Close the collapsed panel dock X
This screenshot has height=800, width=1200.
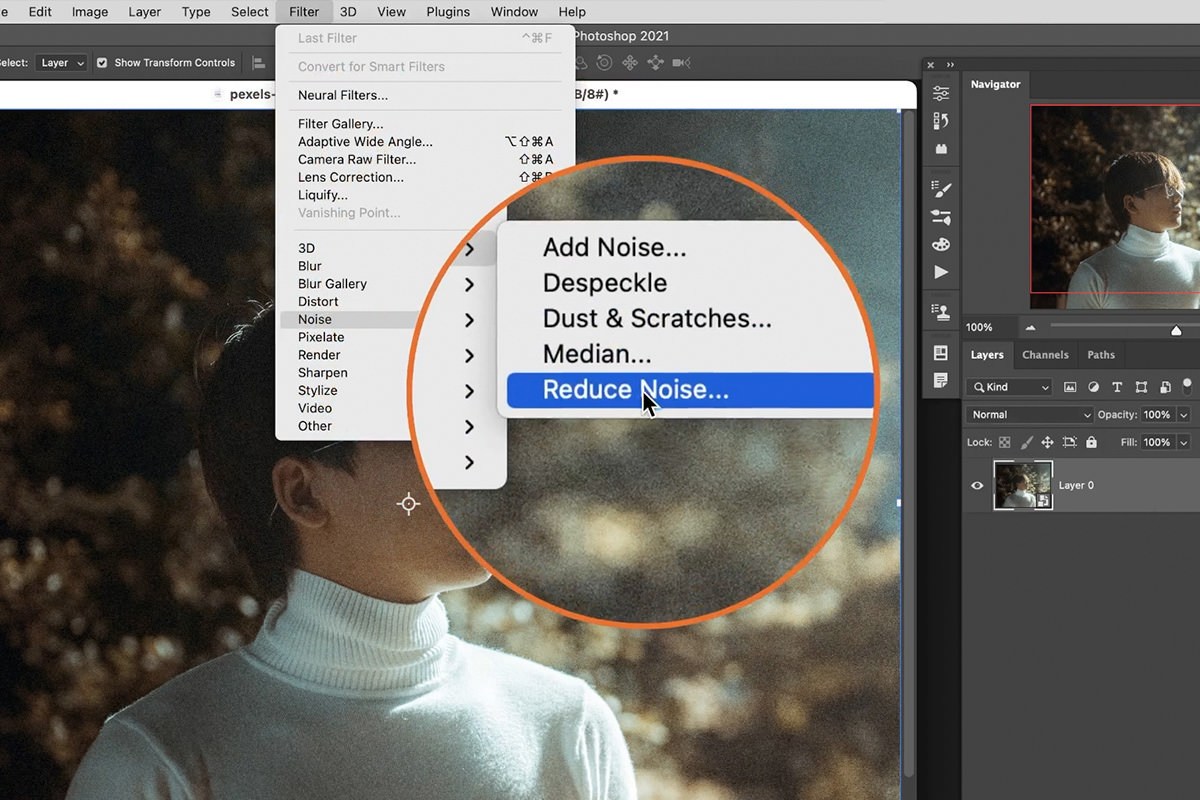(931, 64)
